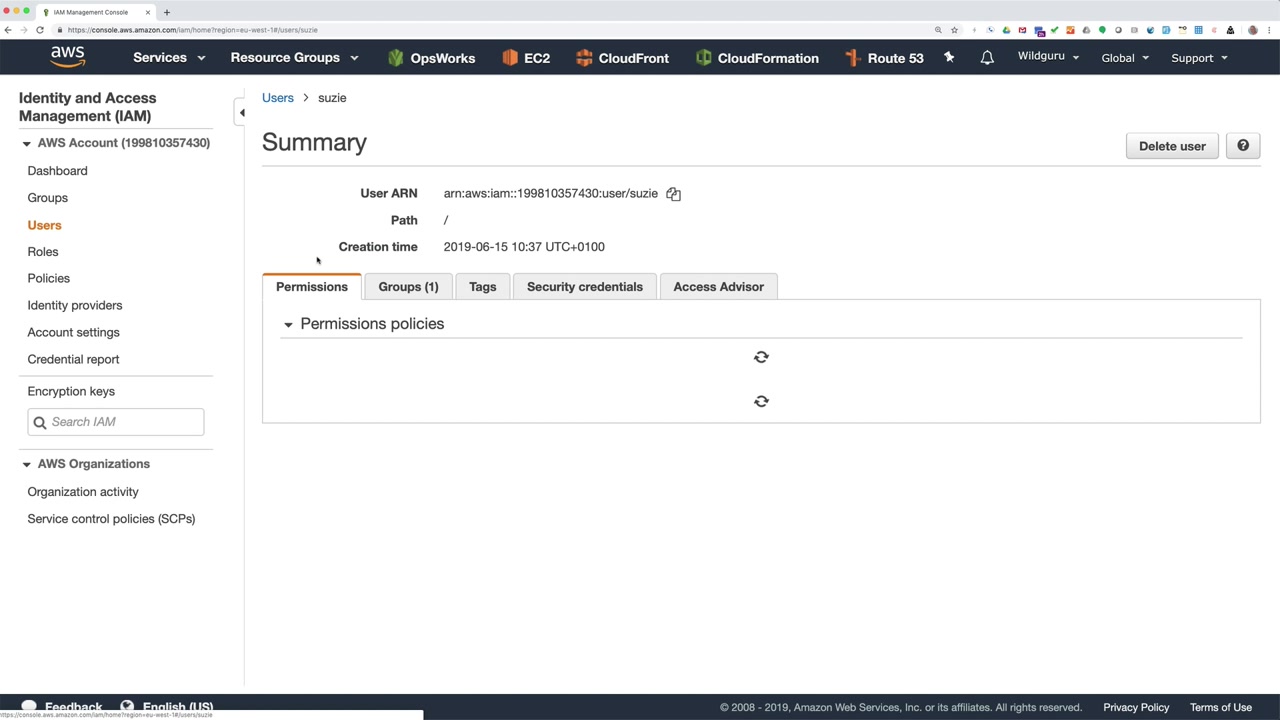
Task: Open the Support dropdown menu
Action: click(x=1199, y=58)
